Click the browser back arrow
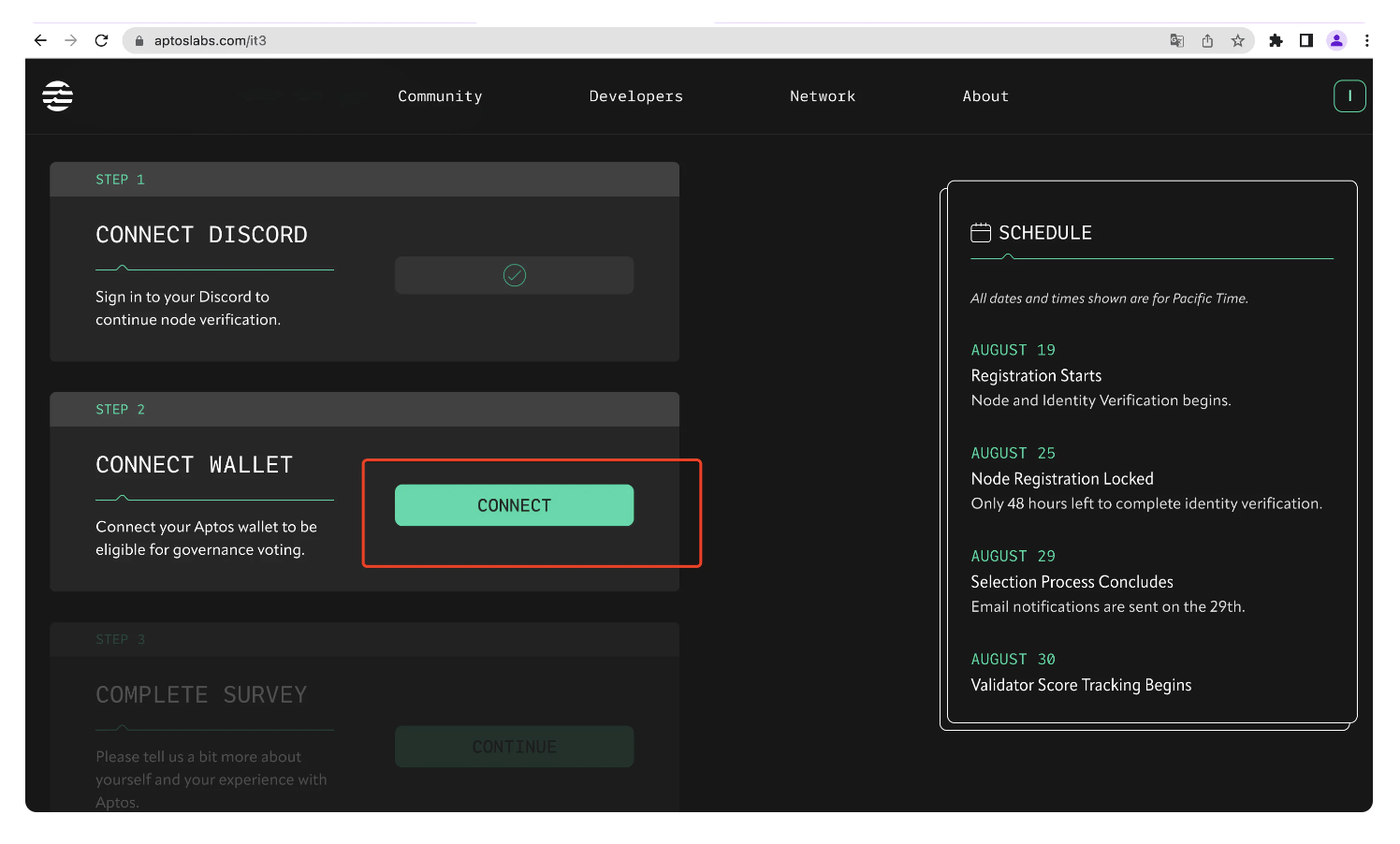Viewport: 1400px width, 844px height. [x=40, y=40]
